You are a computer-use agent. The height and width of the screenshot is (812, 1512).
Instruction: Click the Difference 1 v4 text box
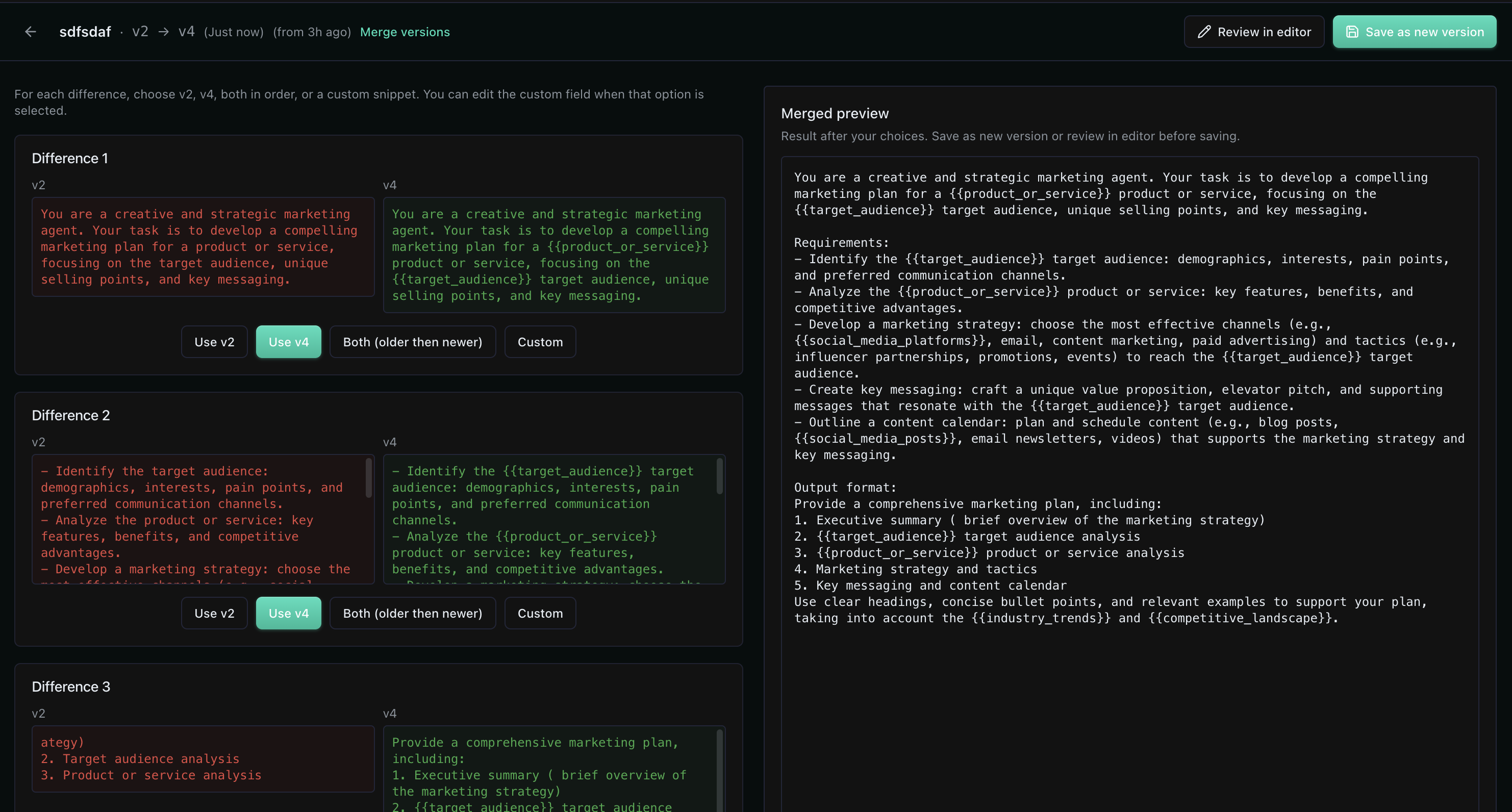tap(554, 255)
